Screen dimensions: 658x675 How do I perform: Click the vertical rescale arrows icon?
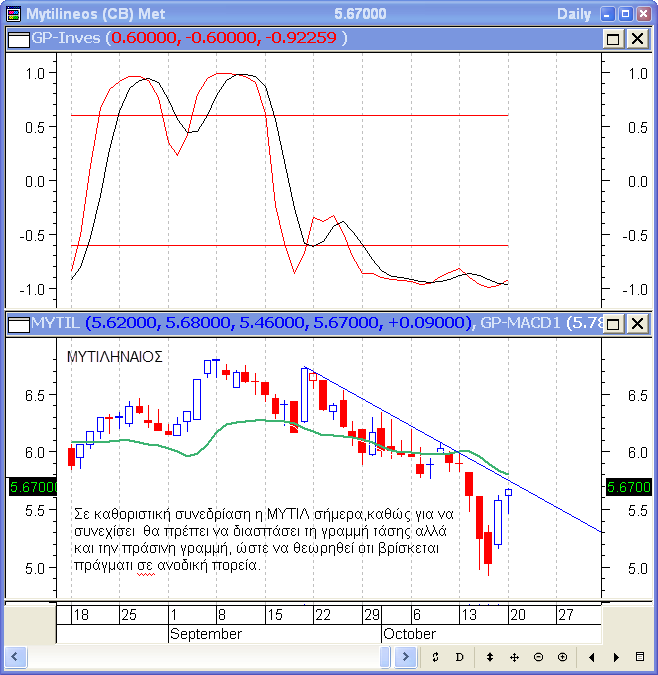pyautogui.click(x=490, y=657)
